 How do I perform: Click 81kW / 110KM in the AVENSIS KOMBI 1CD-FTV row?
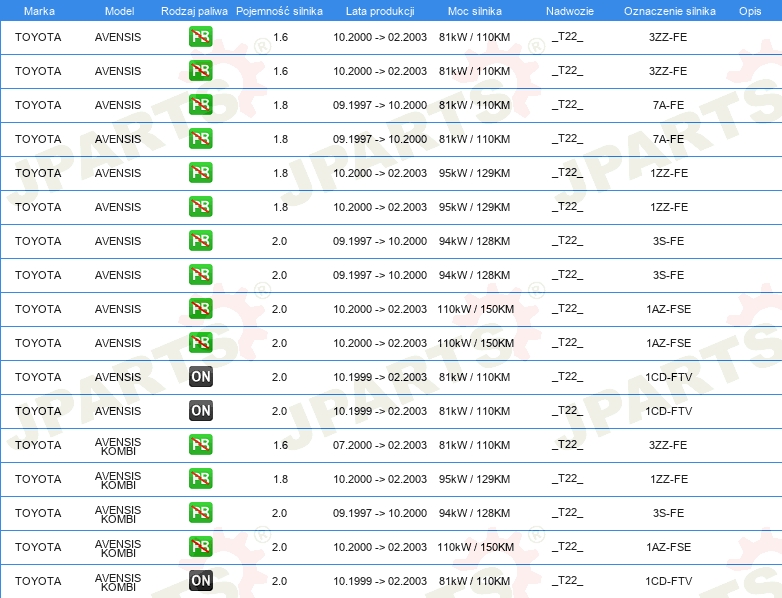pos(474,581)
